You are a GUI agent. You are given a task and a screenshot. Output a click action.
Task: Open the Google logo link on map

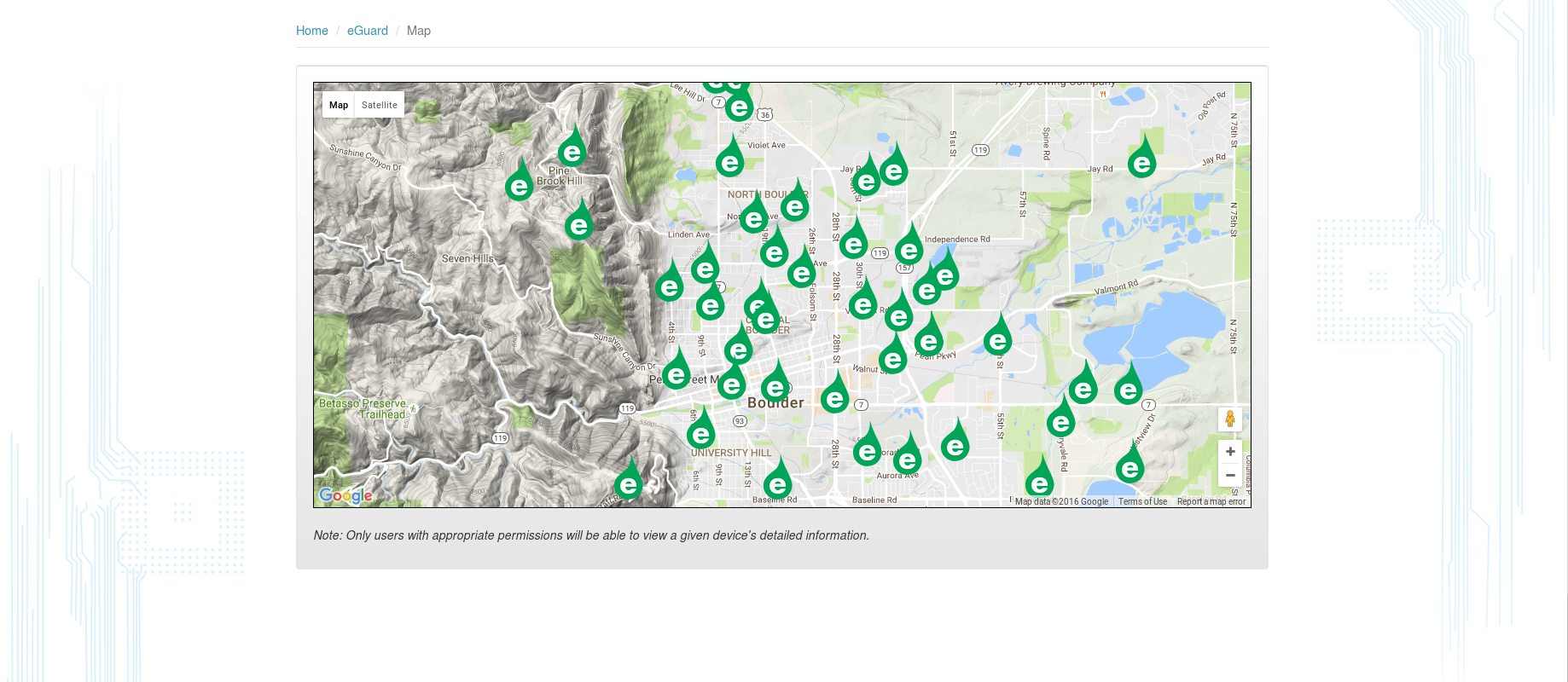tap(346, 495)
